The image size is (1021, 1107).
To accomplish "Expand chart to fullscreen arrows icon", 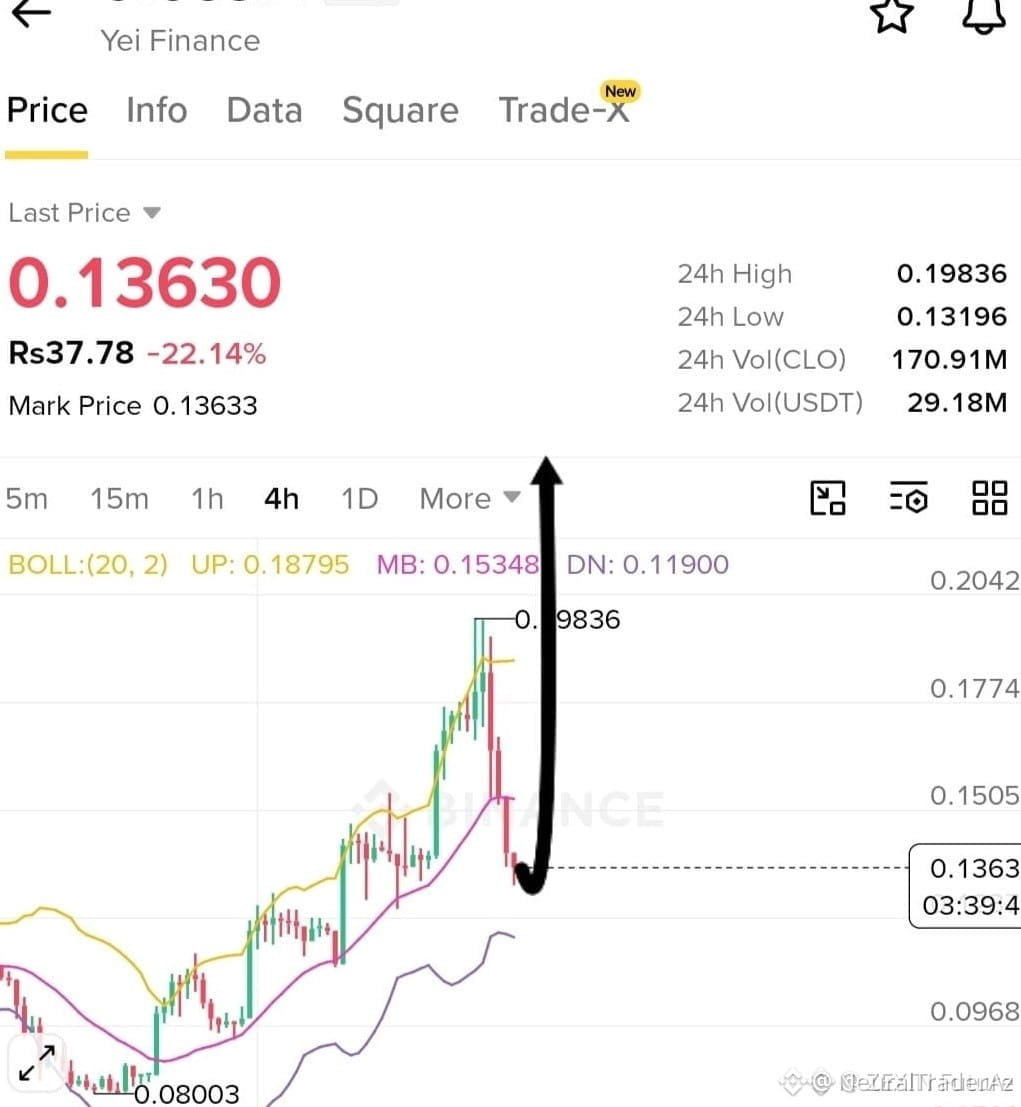I will (37, 1063).
